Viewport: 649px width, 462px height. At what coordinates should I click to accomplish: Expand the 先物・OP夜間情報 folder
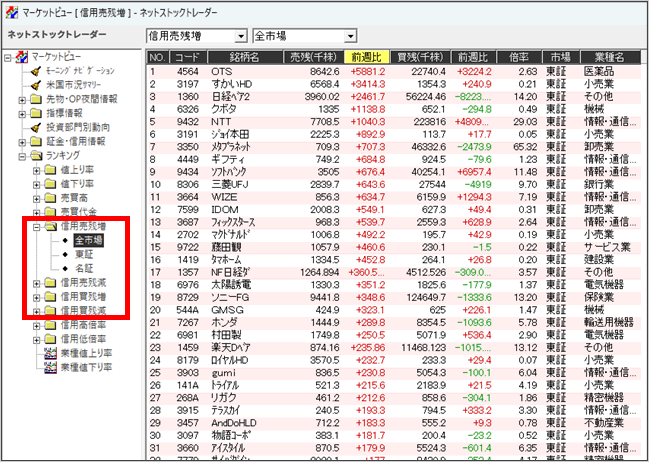22,100
